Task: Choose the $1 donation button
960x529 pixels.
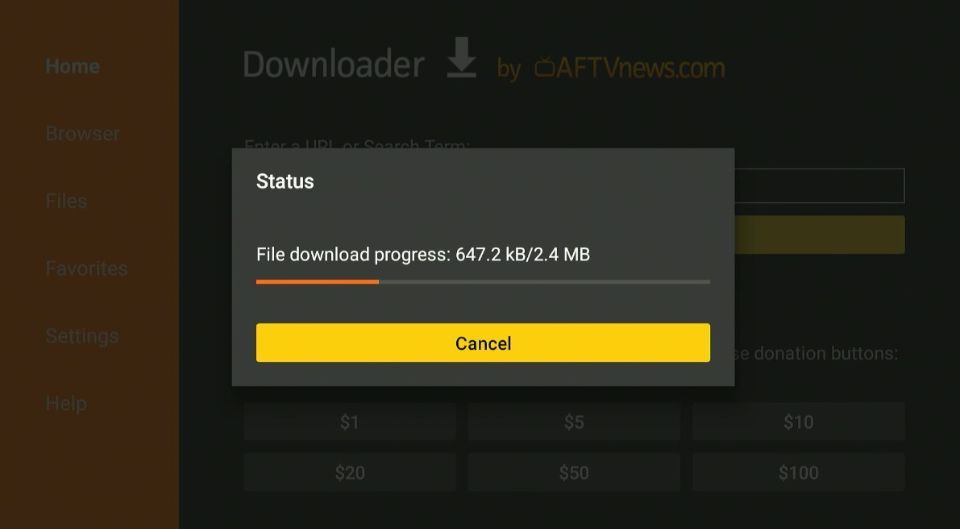Action: tap(350, 421)
